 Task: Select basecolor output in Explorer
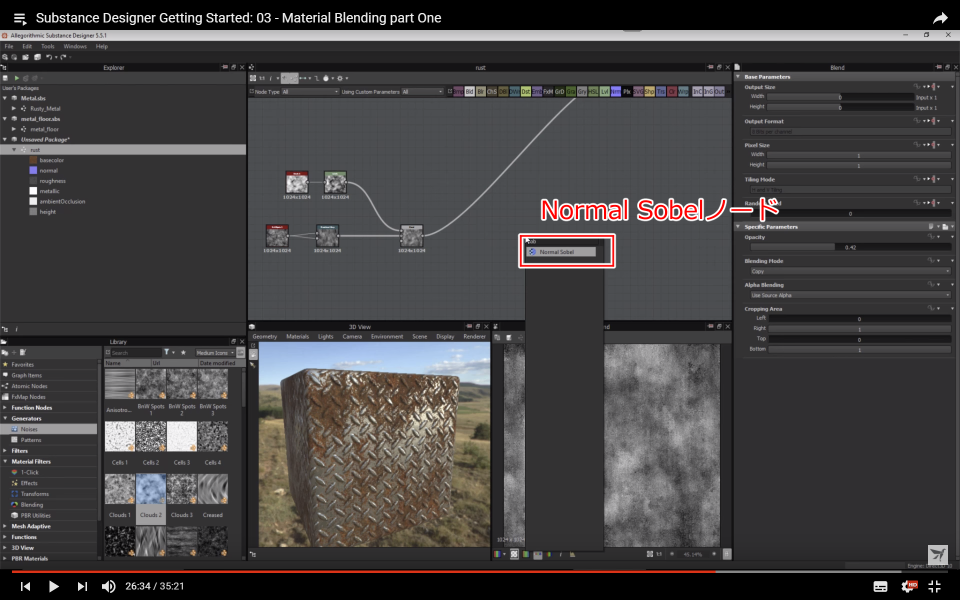pyautogui.click(x=51, y=160)
